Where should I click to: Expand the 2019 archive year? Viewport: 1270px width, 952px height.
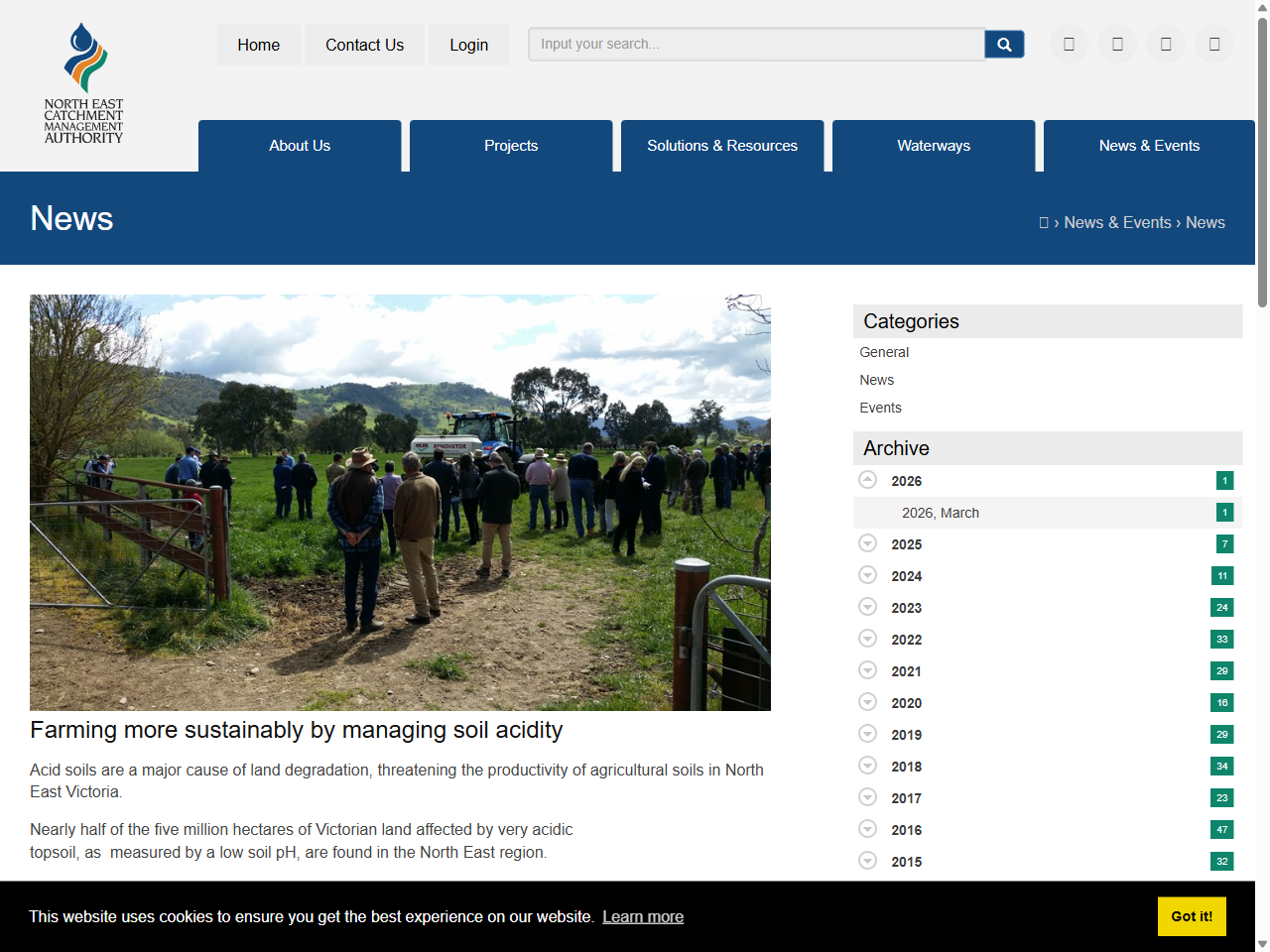[x=867, y=734]
